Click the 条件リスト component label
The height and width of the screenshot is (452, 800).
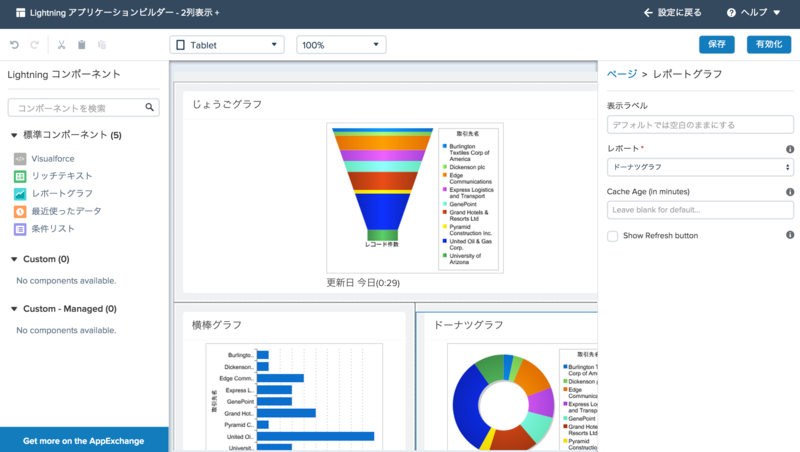(53, 229)
